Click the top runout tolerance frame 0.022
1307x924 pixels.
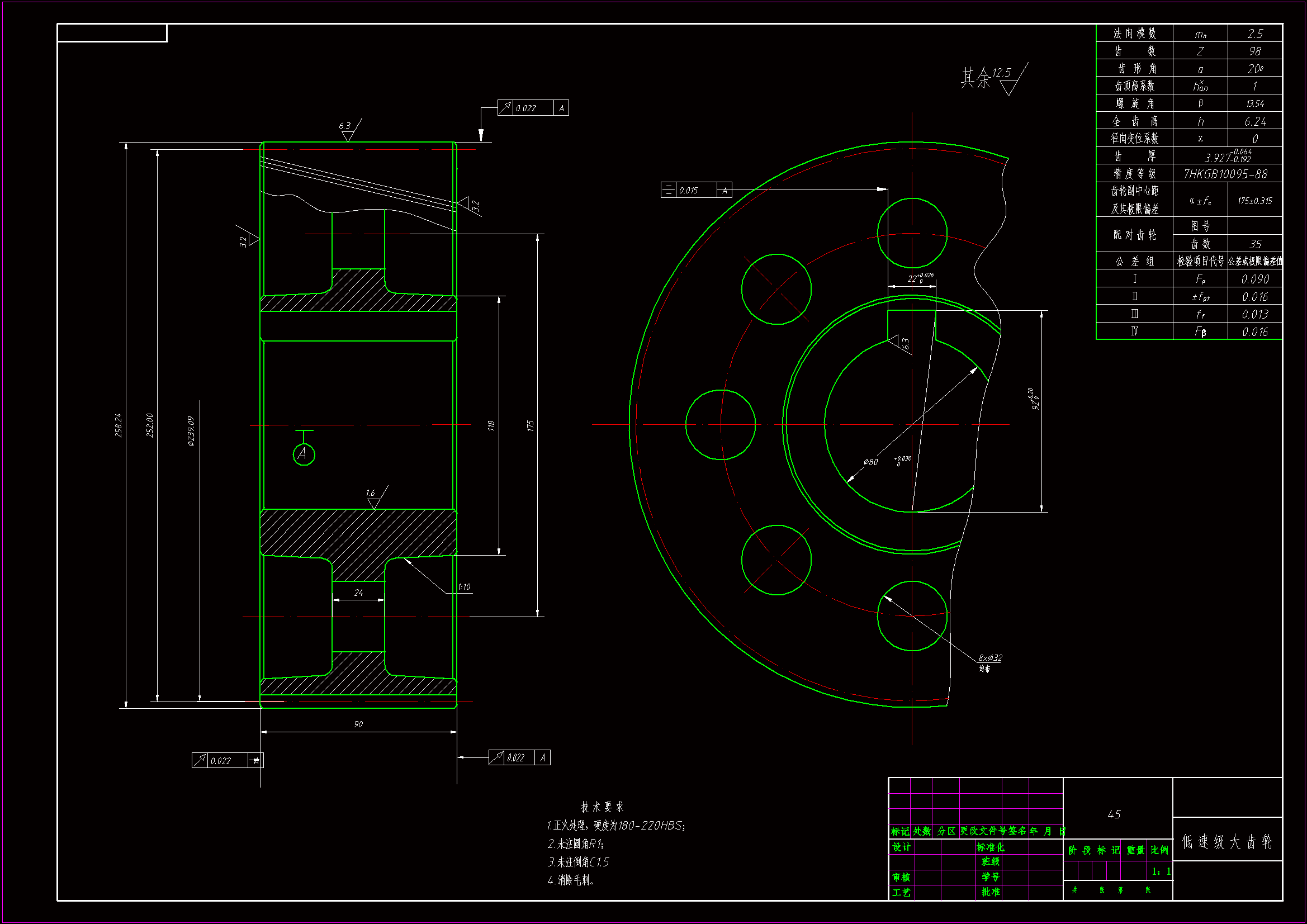pyautogui.click(x=532, y=107)
